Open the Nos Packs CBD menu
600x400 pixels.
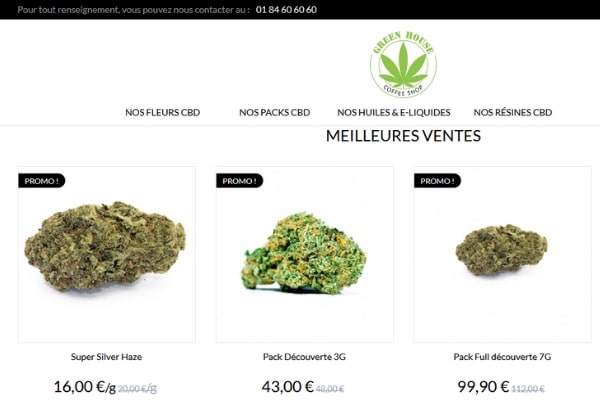point(275,113)
